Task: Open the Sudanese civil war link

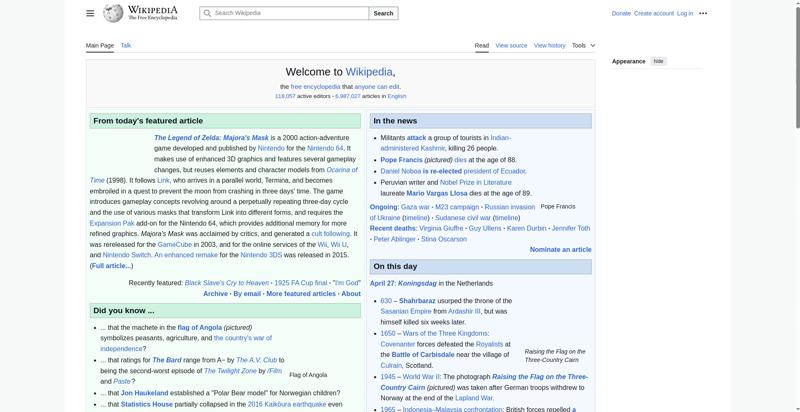Action: (x=463, y=218)
